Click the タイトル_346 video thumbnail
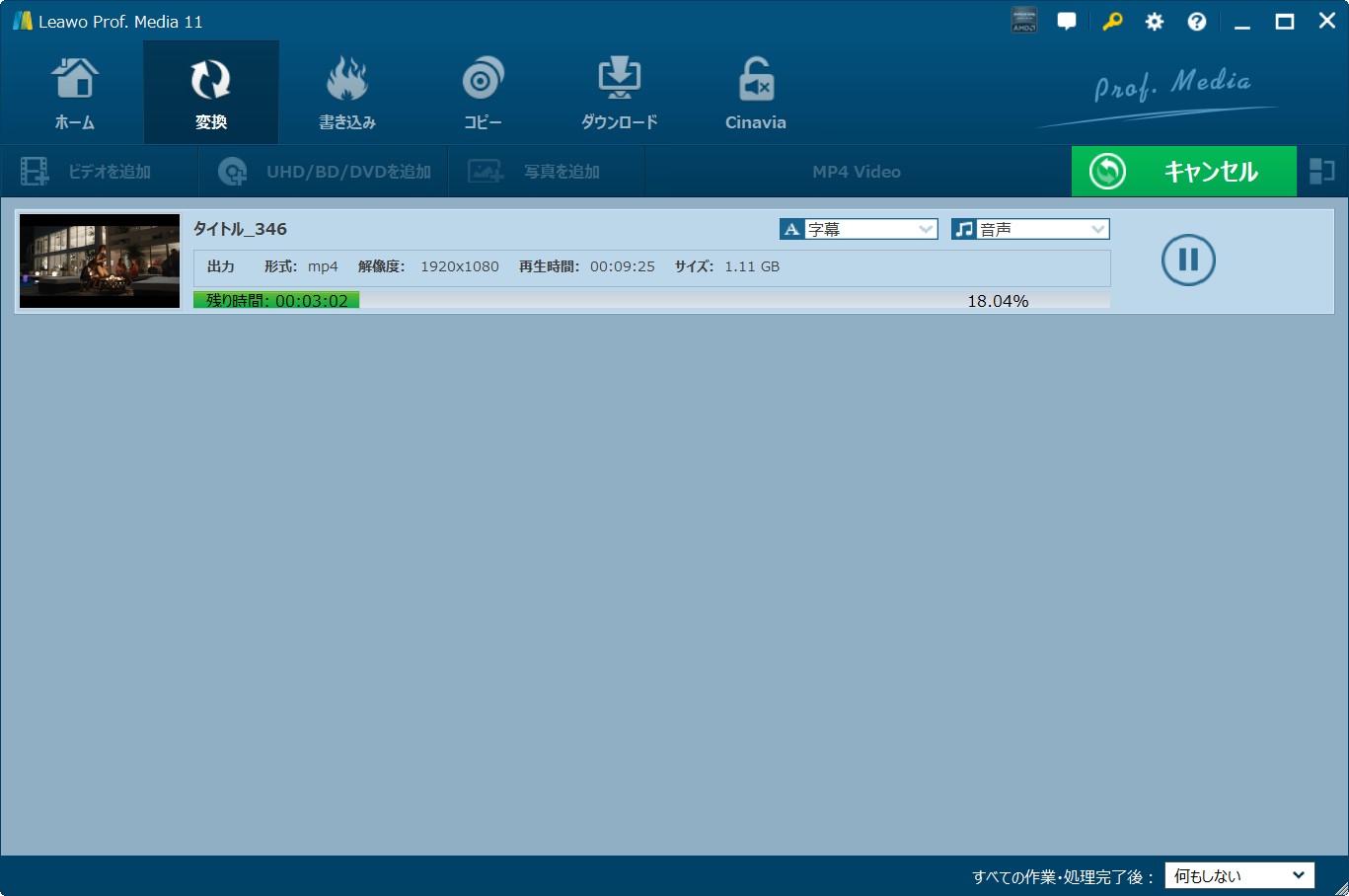 pos(100,261)
